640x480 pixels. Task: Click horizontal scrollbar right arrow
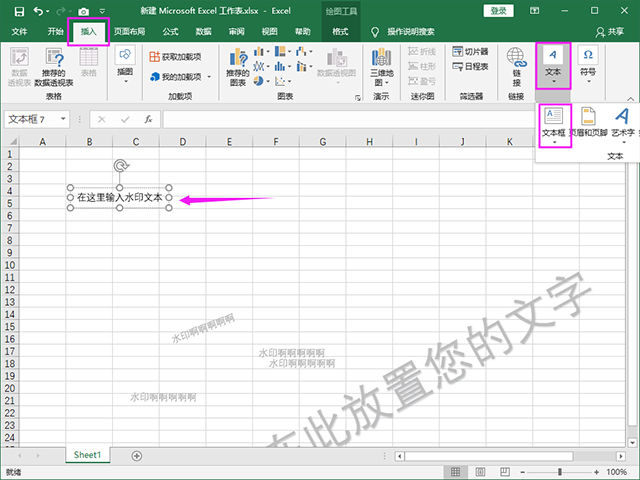pyautogui.click(x=621, y=456)
